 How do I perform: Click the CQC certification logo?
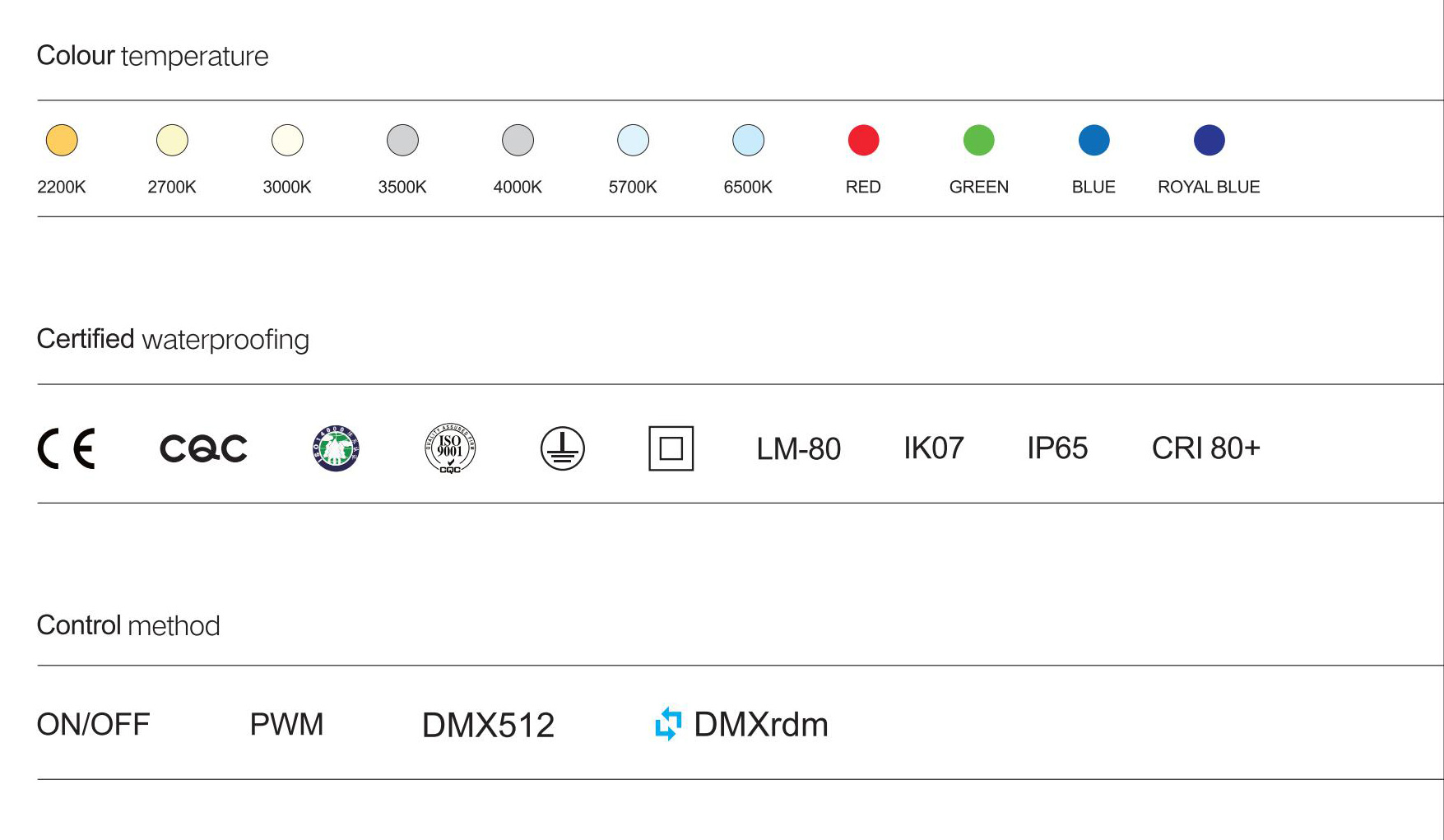[203, 448]
